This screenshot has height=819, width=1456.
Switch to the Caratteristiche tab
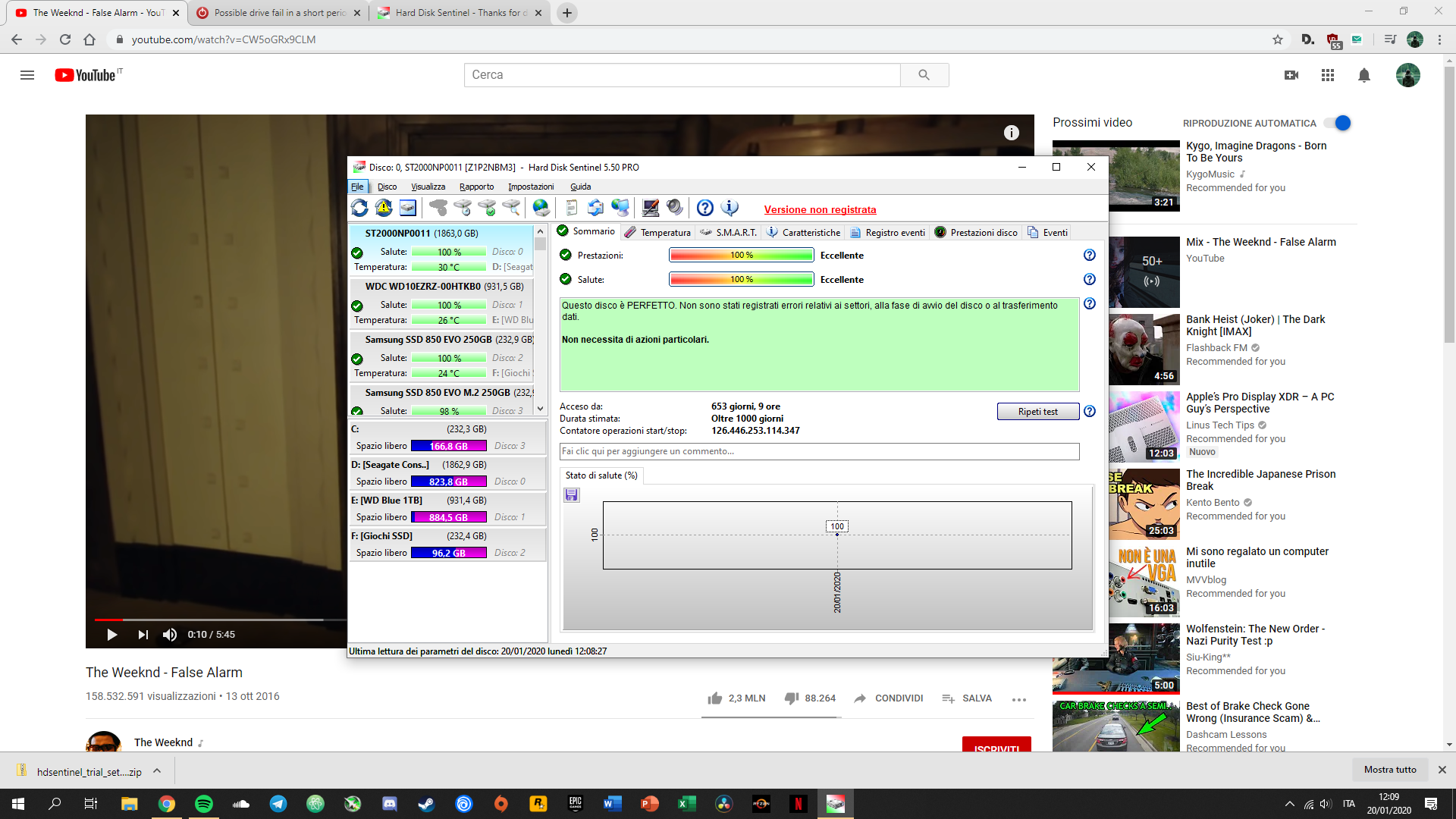click(803, 232)
